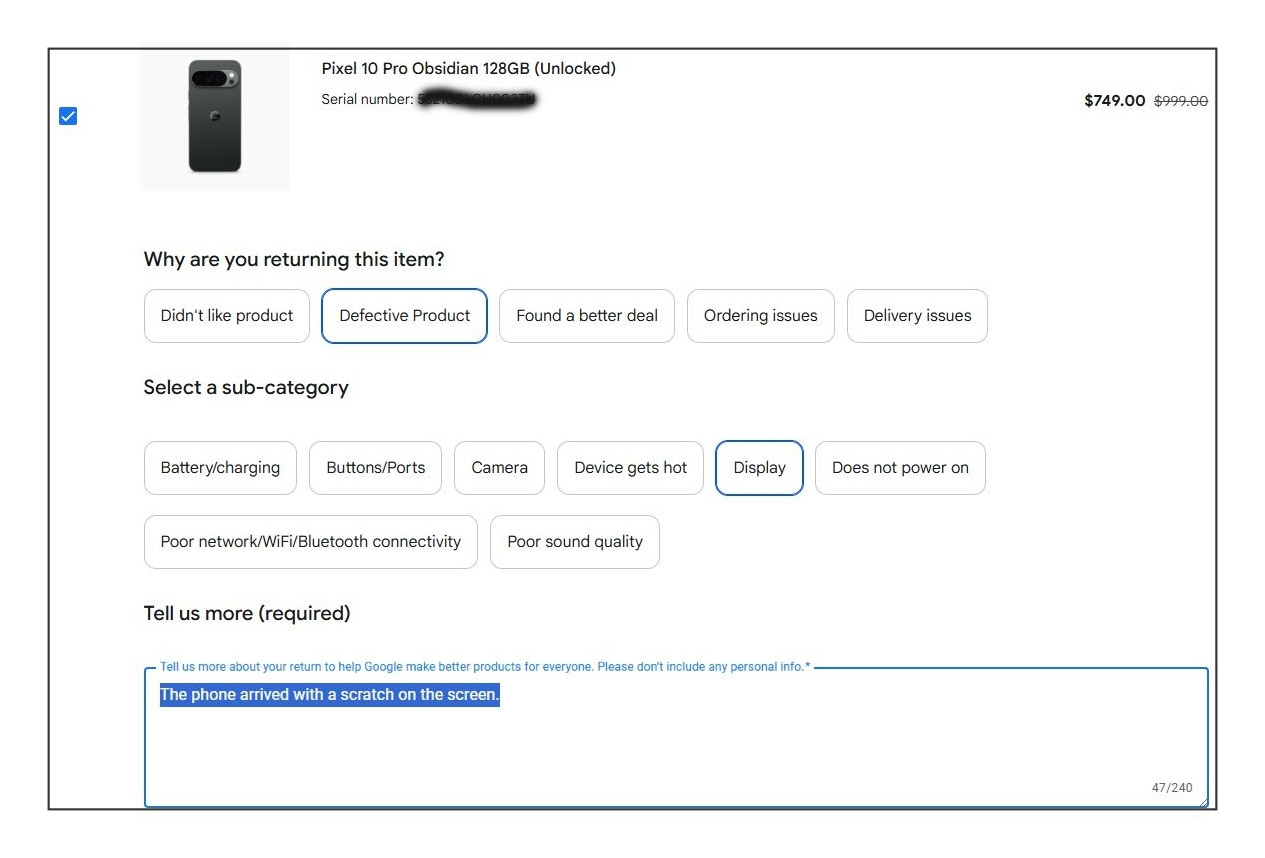Choose "Device gets hot" sub-category
This screenshot has height=858, width=1265.
click(x=630, y=468)
